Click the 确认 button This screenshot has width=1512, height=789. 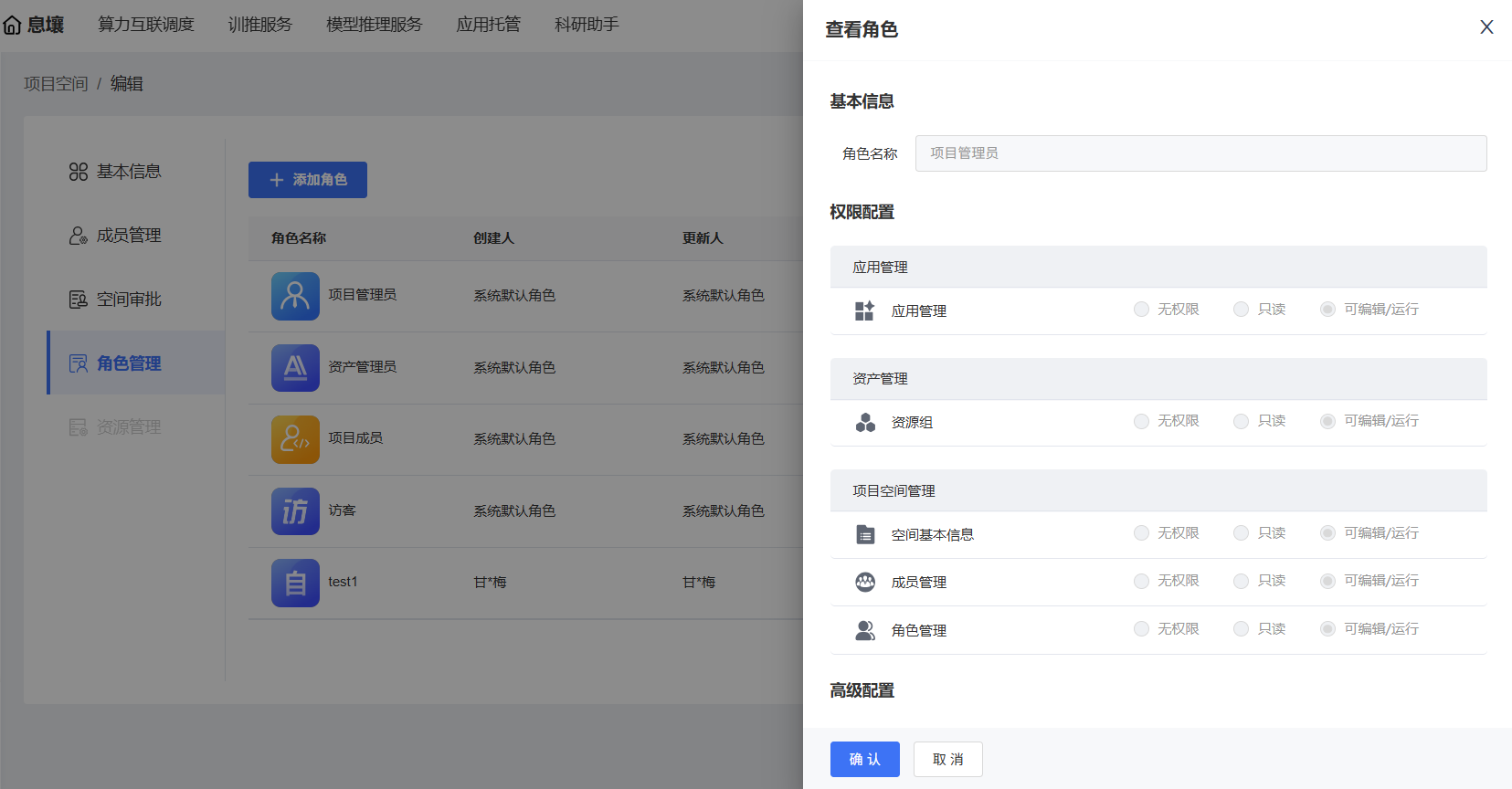864,759
